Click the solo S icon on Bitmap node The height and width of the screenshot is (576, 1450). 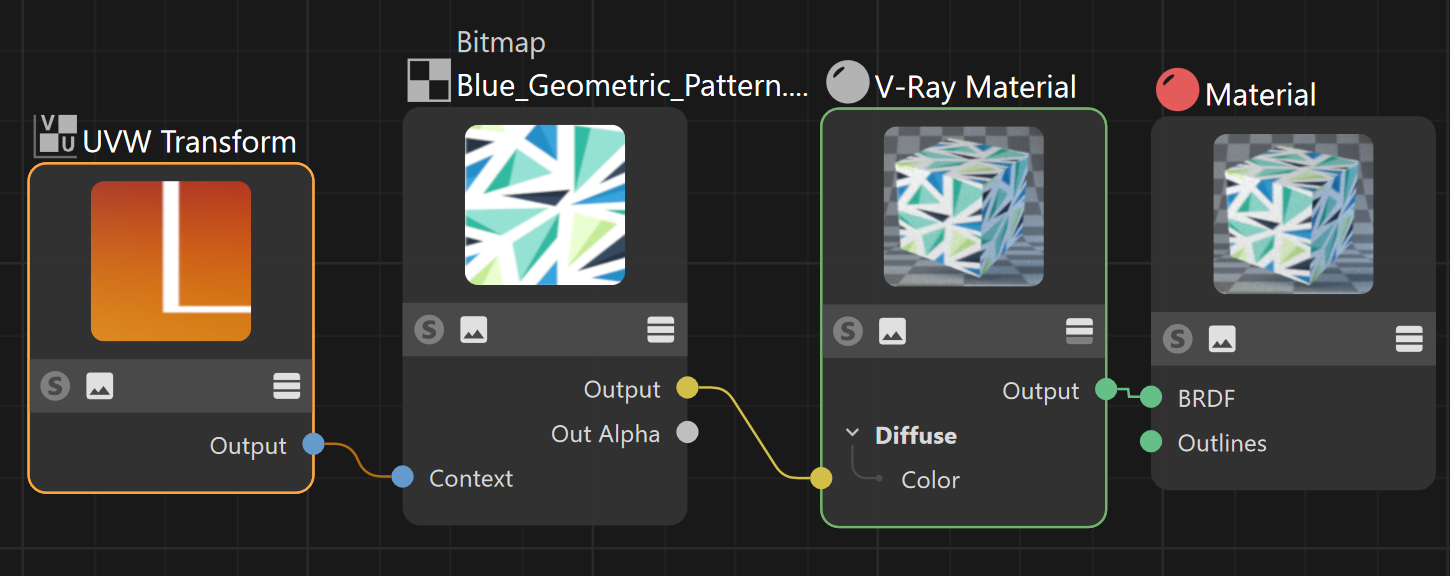point(429,329)
